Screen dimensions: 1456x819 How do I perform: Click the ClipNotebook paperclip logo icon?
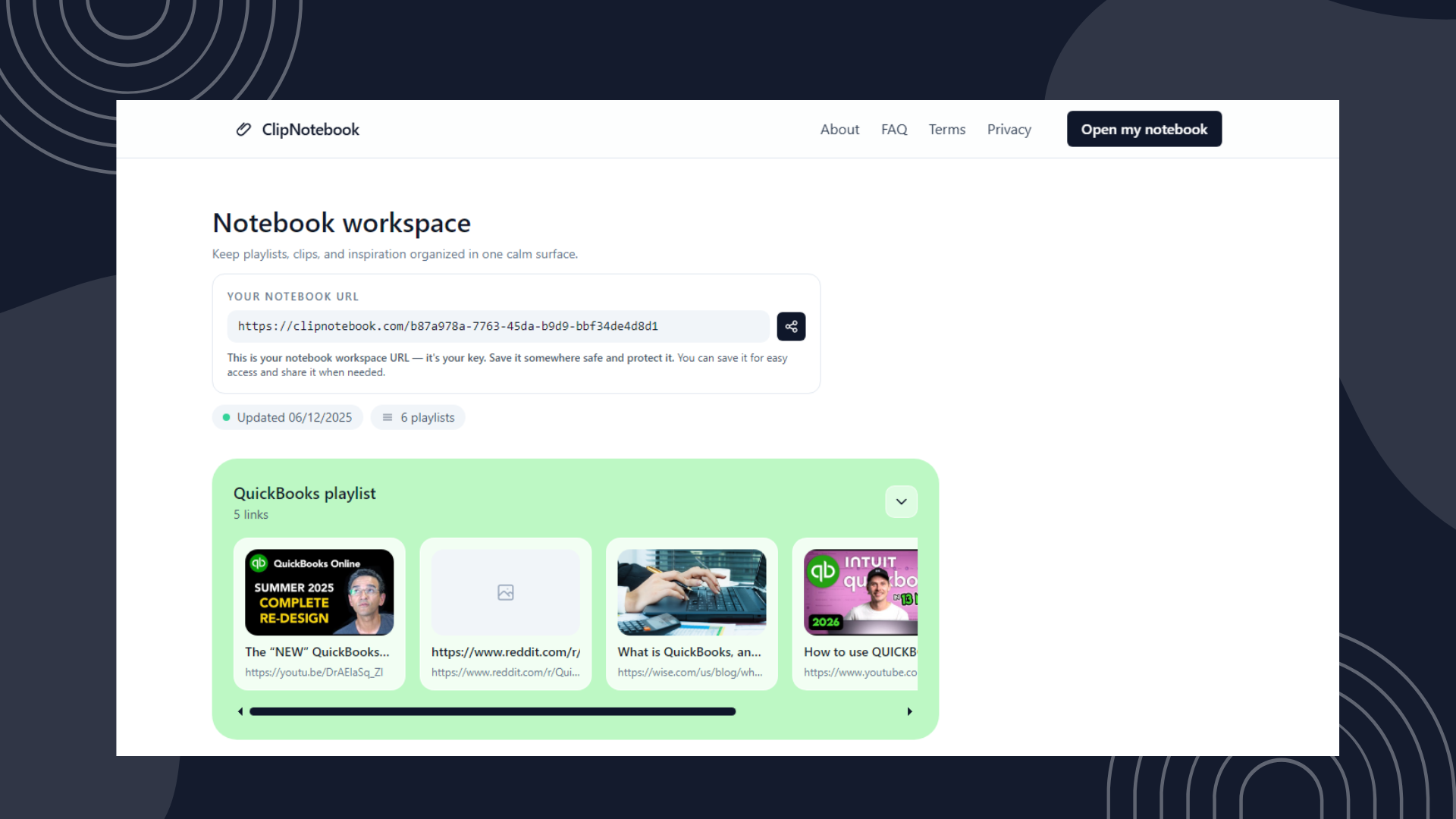point(243,130)
